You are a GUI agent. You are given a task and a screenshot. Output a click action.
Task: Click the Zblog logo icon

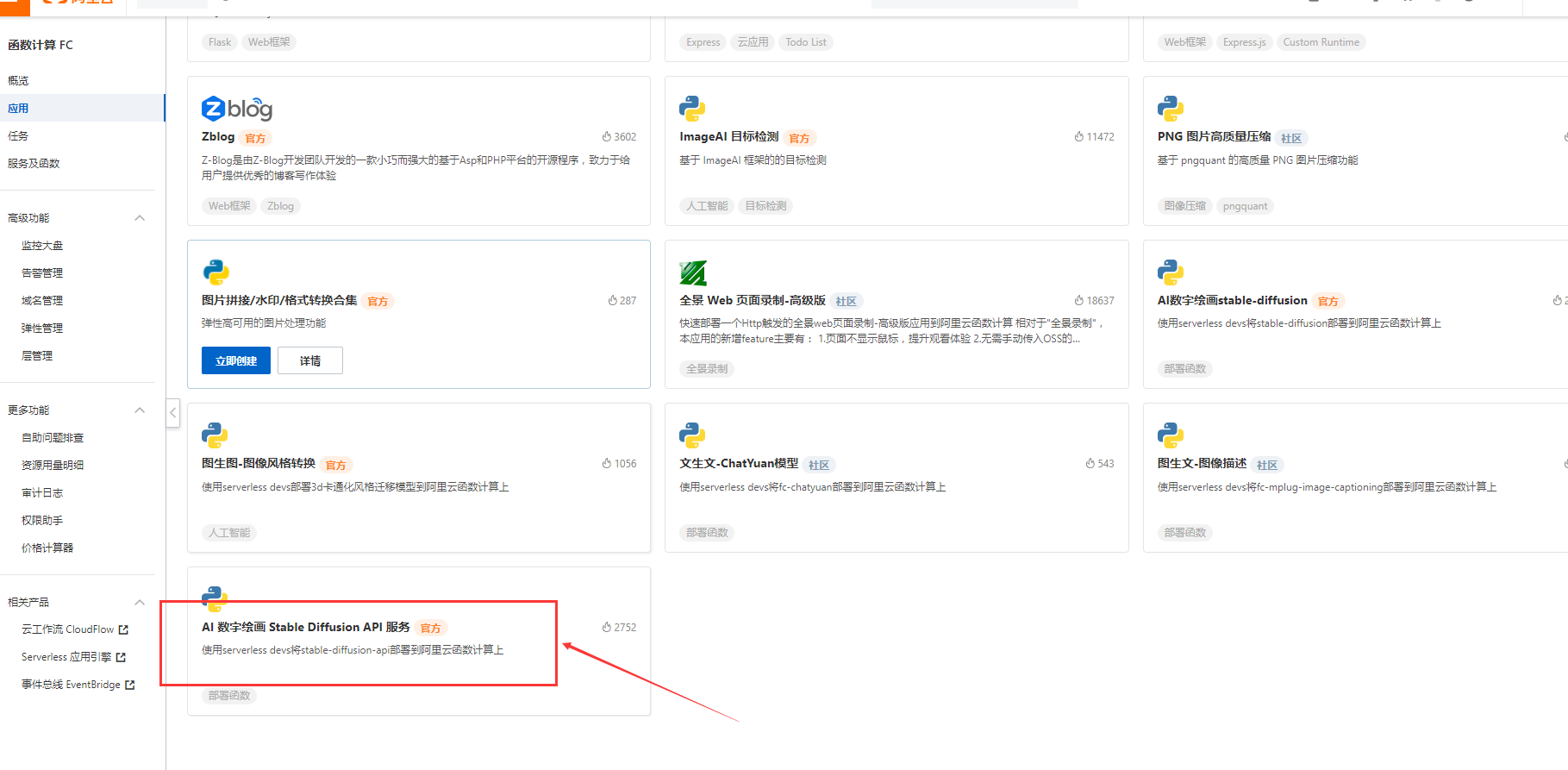(237, 109)
